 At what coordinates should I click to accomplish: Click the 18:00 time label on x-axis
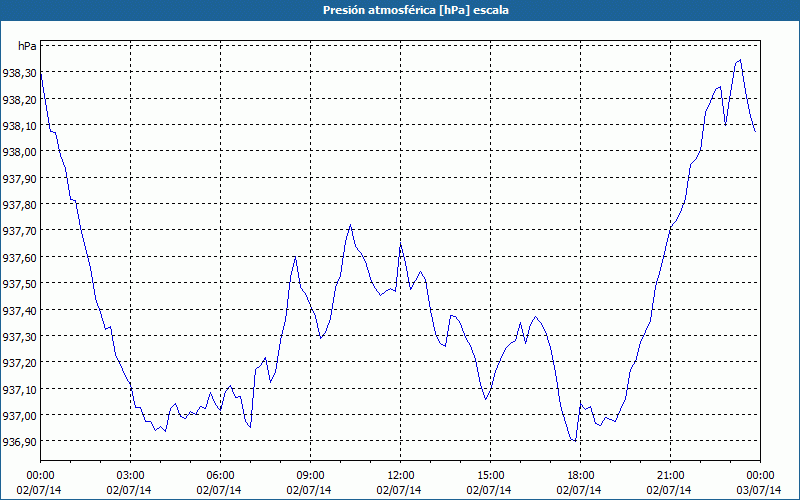tap(581, 476)
